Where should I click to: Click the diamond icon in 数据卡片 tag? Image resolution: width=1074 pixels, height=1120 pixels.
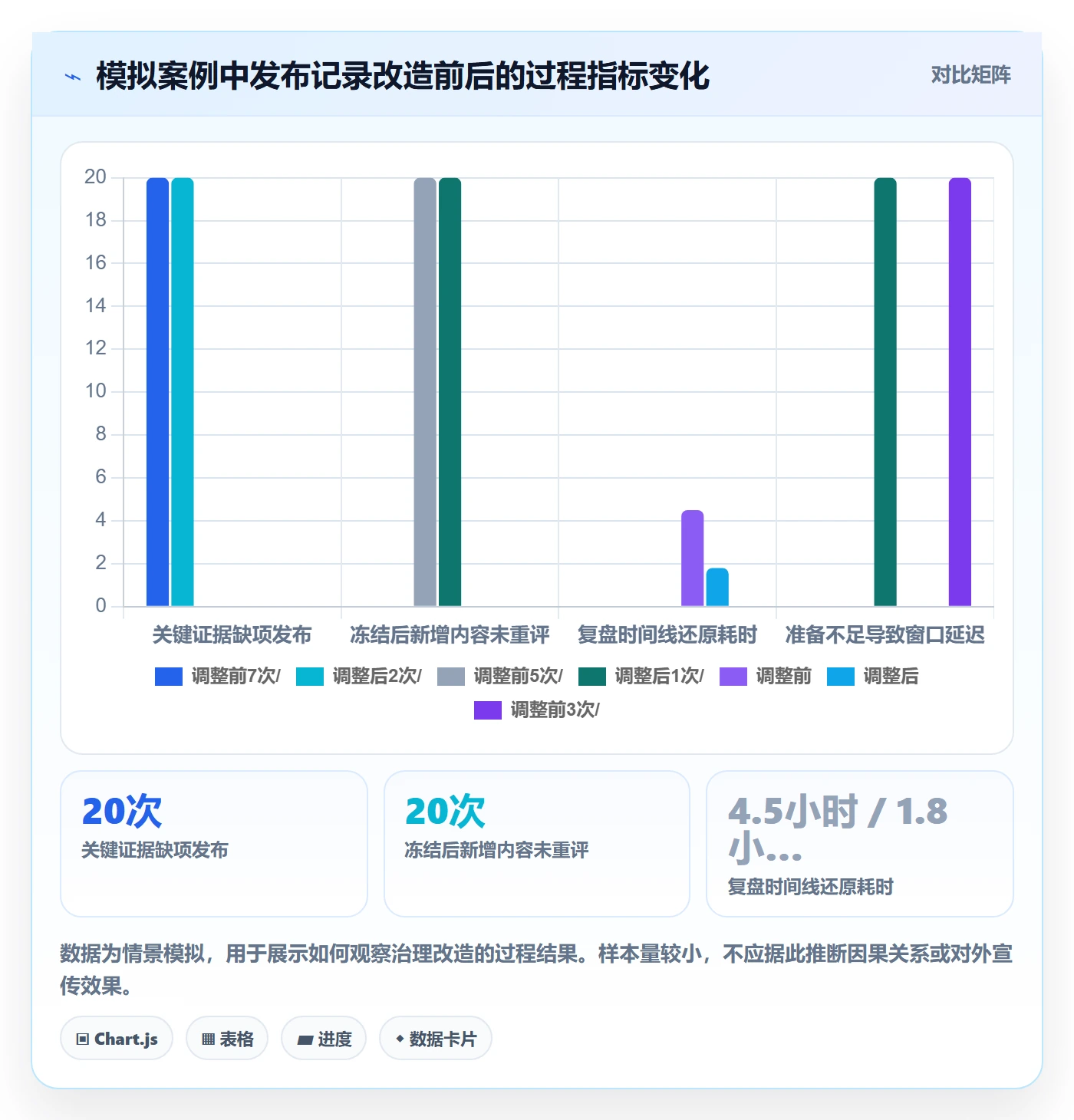[400, 1039]
